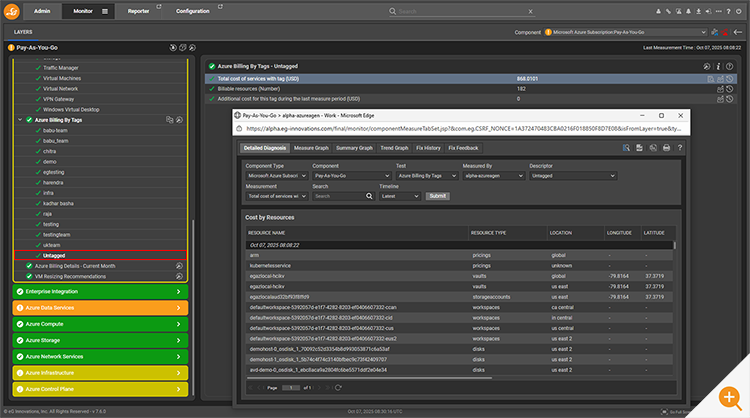This screenshot has height=418, width=750.
Task: Click save/export icon in diagnosis window
Action: (x=640, y=148)
